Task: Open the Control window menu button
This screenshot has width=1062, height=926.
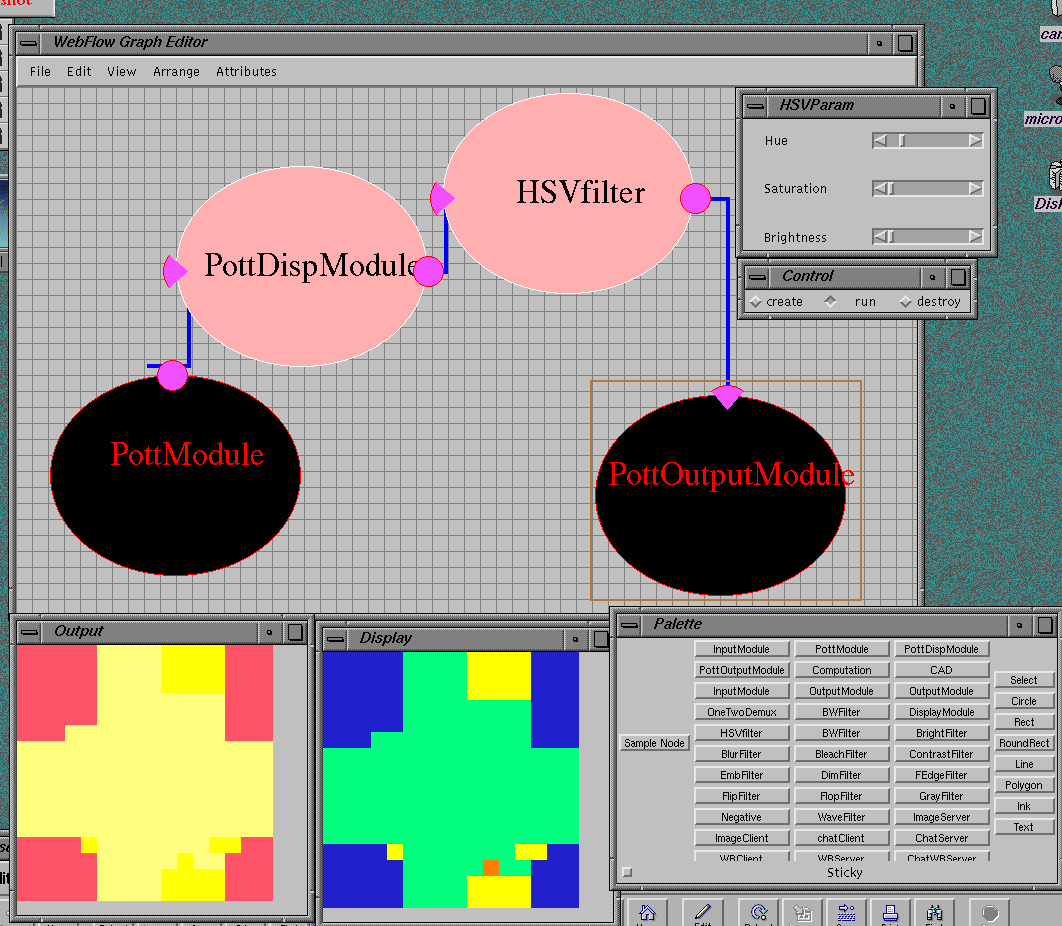Action: click(758, 276)
